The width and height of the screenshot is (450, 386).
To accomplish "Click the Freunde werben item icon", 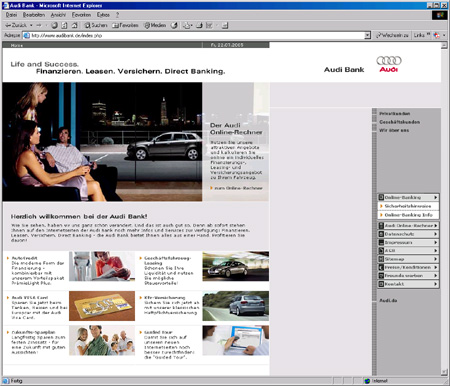I will pyautogui.click(x=381, y=276).
